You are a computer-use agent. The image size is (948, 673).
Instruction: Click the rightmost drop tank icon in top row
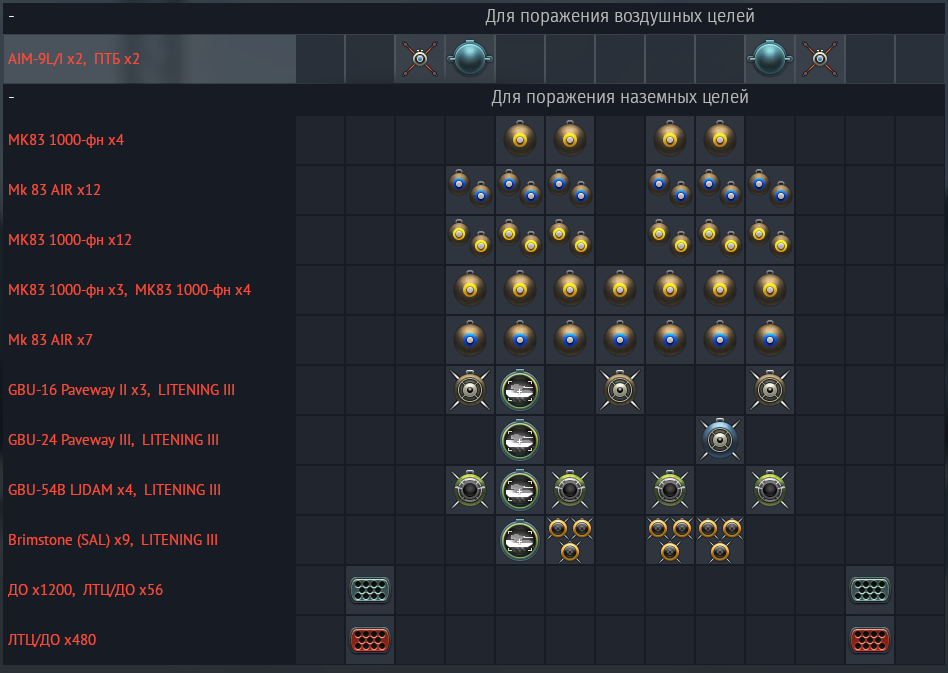tap(770, 60)
